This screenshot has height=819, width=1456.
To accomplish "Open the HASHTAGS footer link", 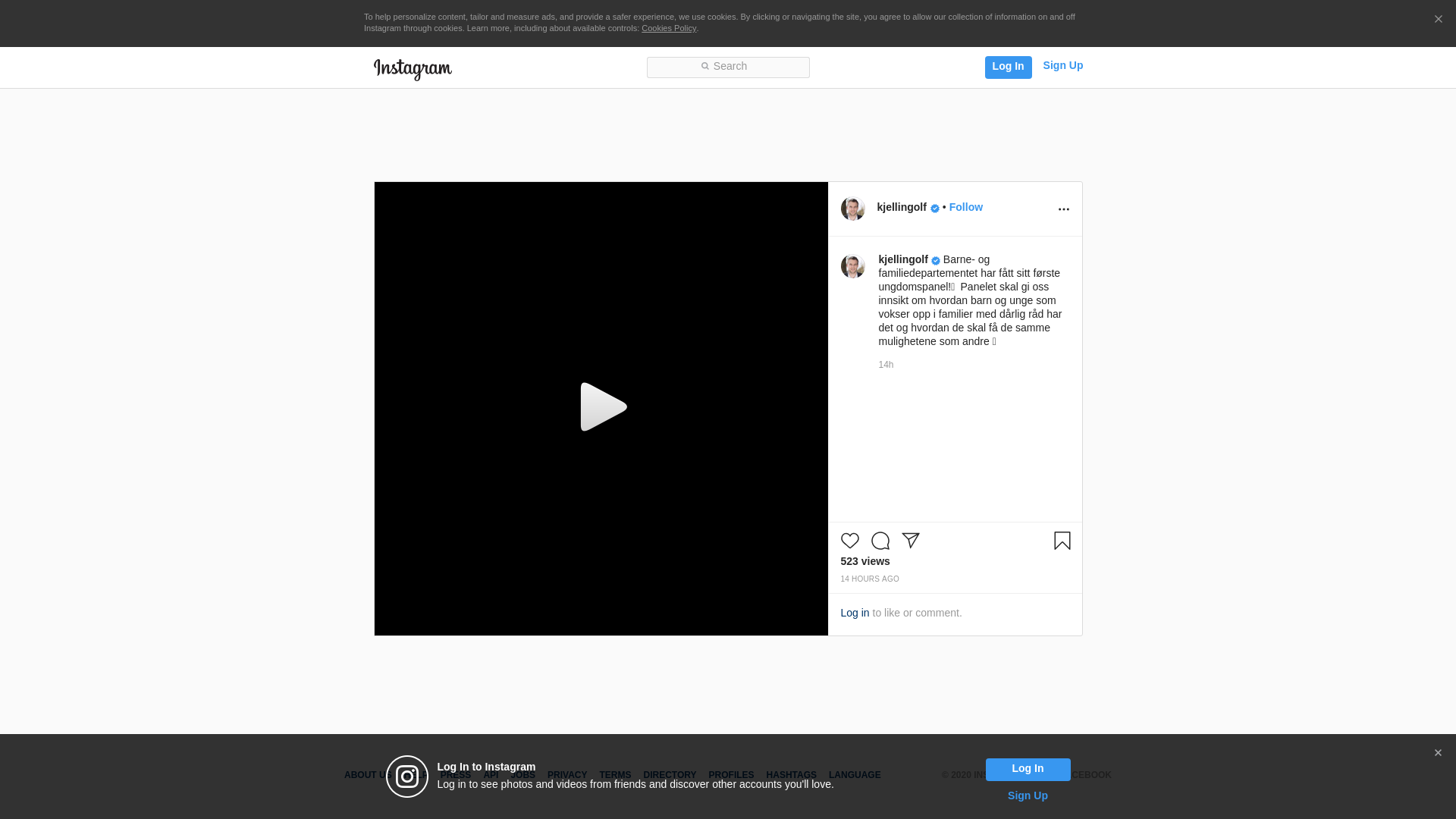I will coord(791,775).
